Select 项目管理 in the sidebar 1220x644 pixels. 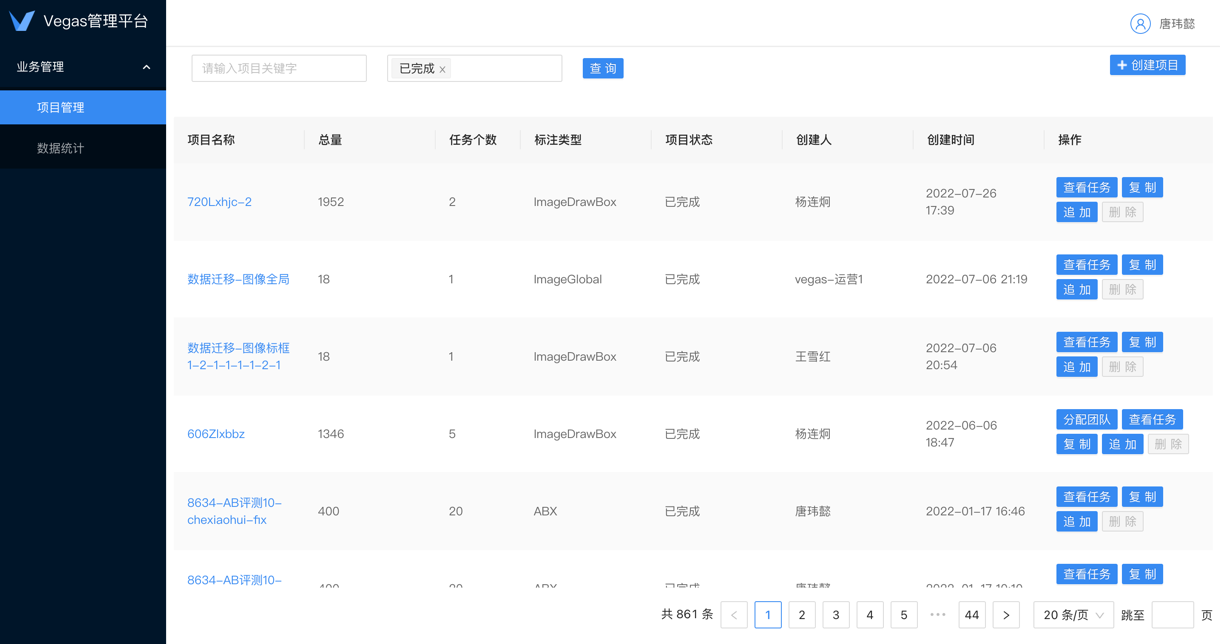click(83, 107)
